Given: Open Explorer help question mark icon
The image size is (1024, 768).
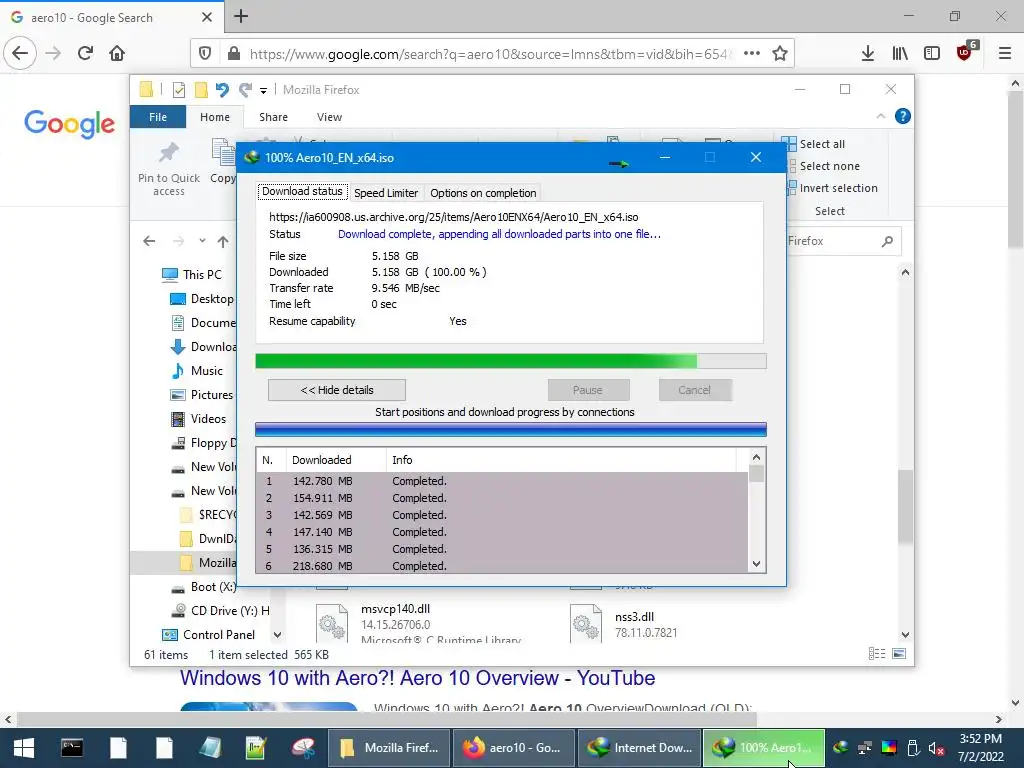Looking at the screenshot, I should click(903, 116).
